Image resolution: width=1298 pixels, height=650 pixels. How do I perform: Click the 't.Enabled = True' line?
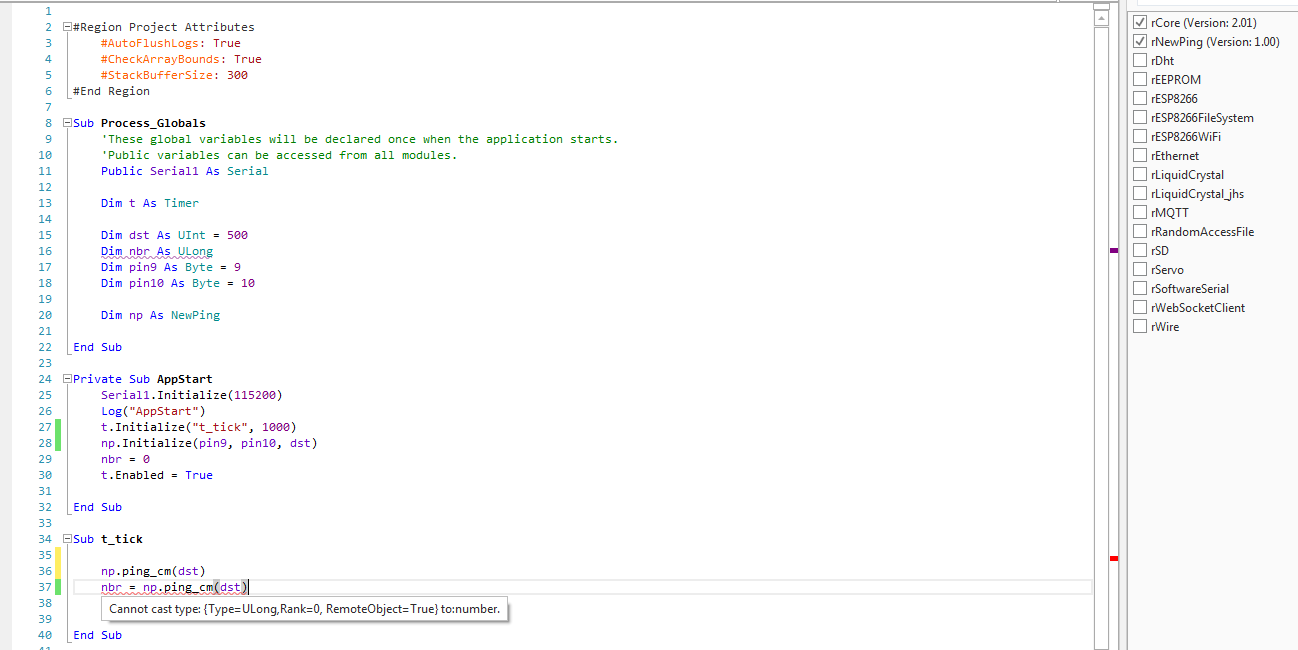point(156,475)
